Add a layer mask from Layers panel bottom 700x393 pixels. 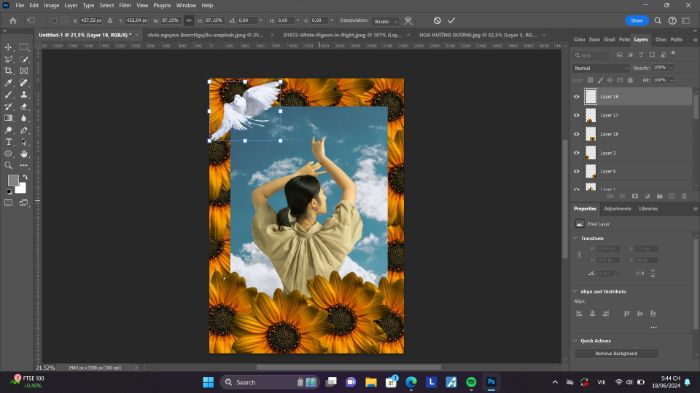635,196
